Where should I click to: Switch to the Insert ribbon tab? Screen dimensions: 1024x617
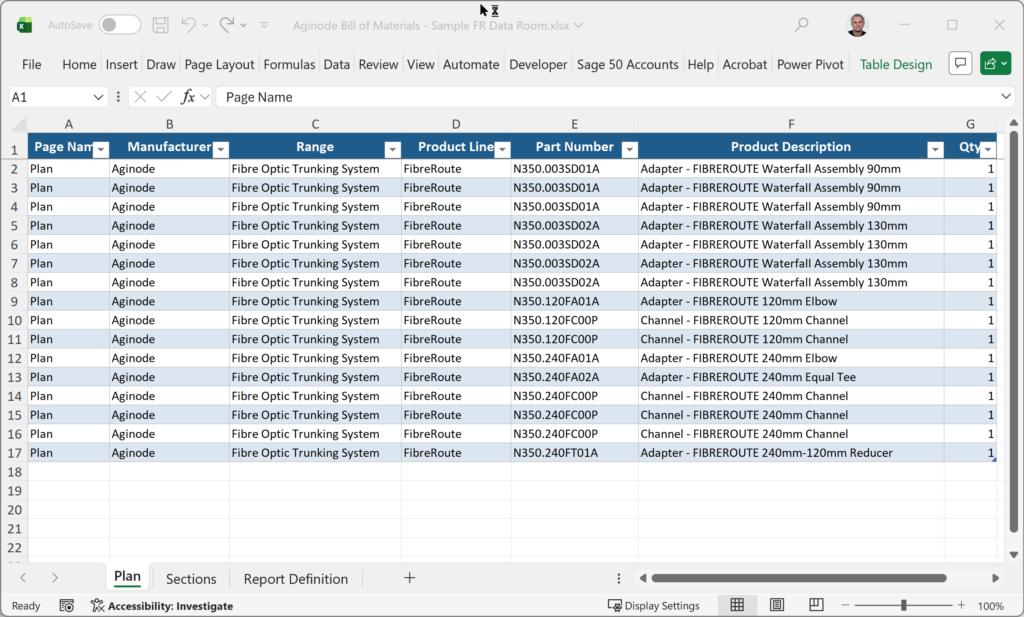121,65
